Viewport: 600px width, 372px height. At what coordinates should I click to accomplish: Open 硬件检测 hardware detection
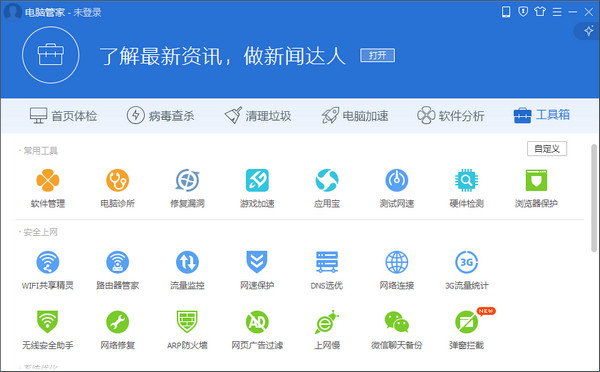click(466, 188)
